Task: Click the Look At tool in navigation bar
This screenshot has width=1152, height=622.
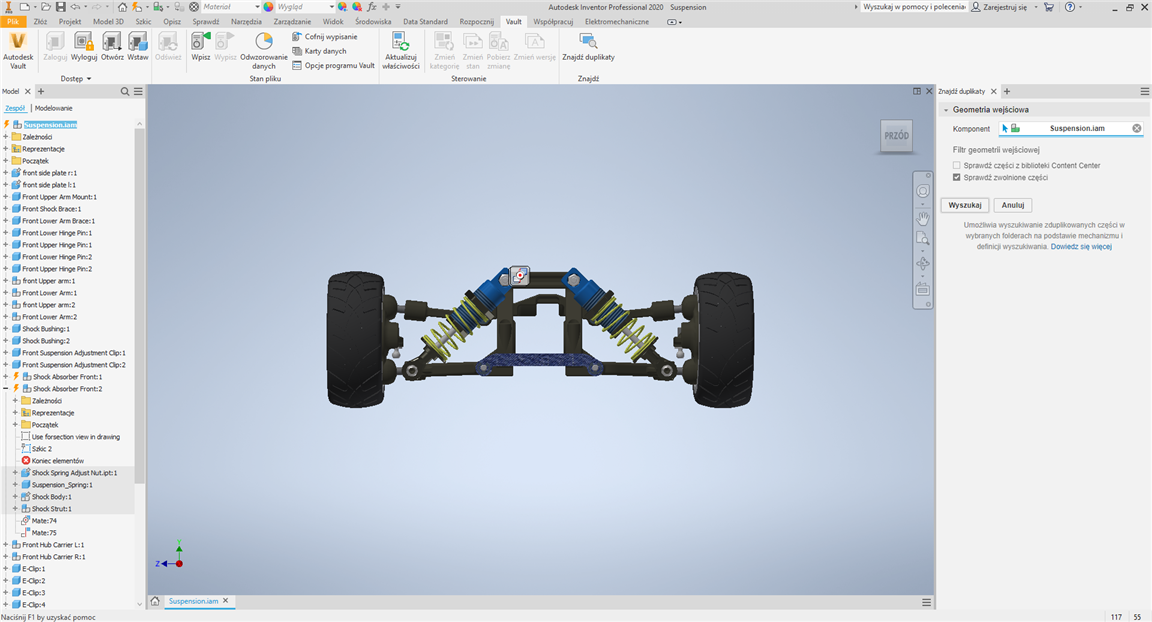Action: [x=923, y=289]
